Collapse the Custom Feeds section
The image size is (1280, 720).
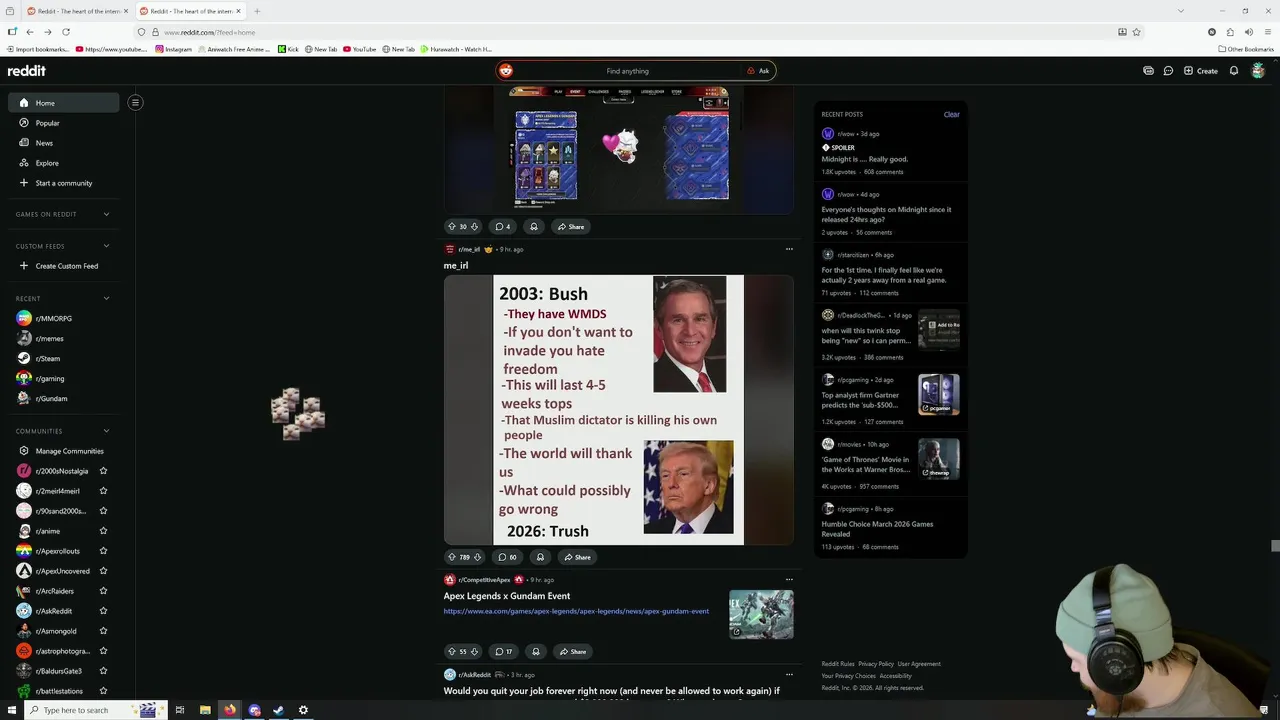(106, 246)
